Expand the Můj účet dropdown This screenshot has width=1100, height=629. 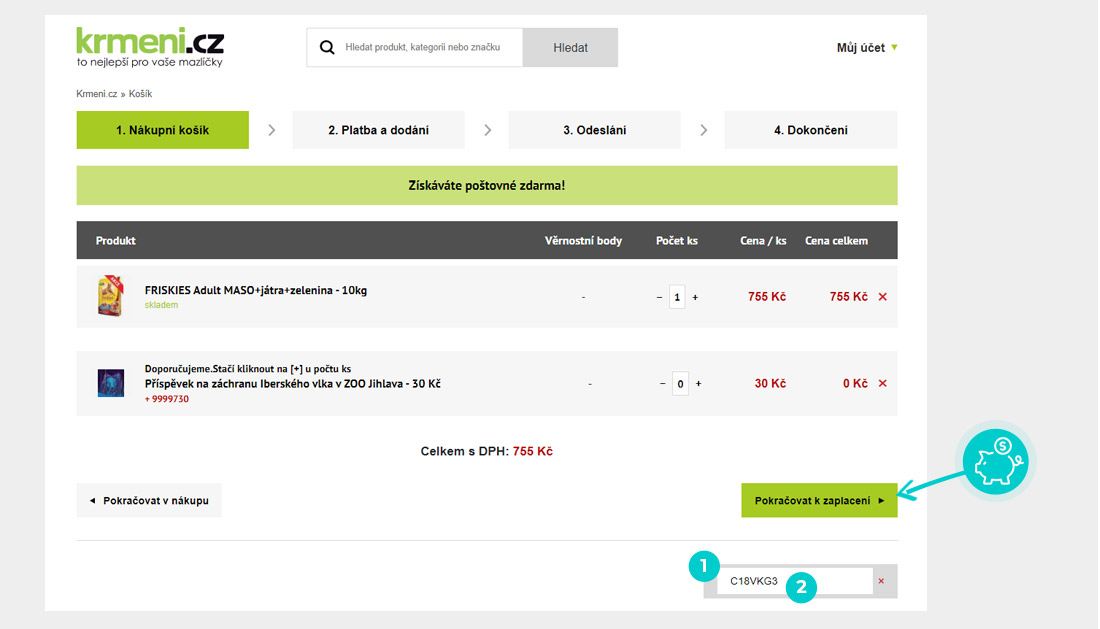pos(866,47)
